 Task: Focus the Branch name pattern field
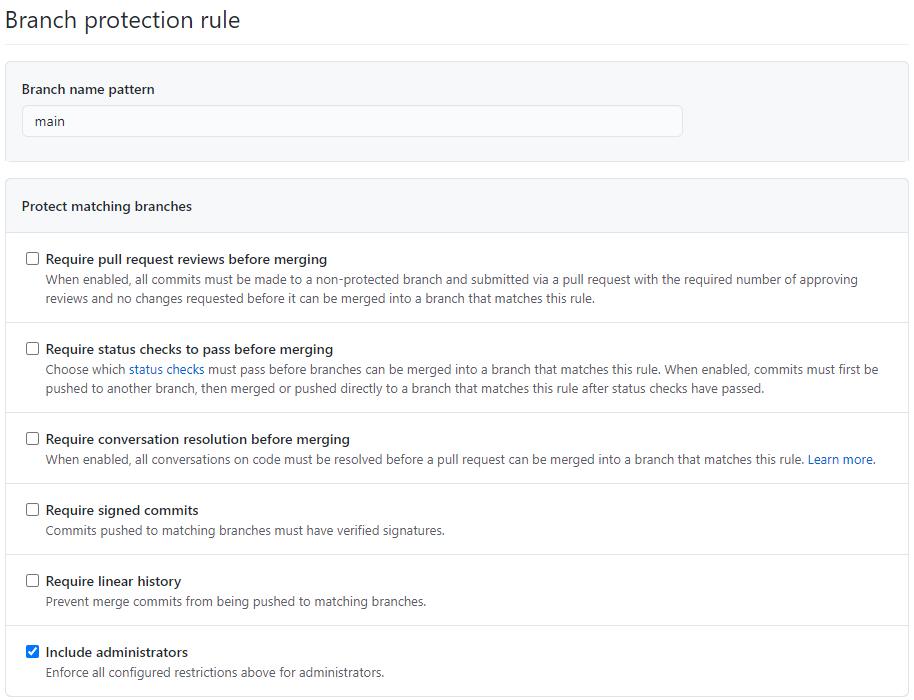click(352, 121)
